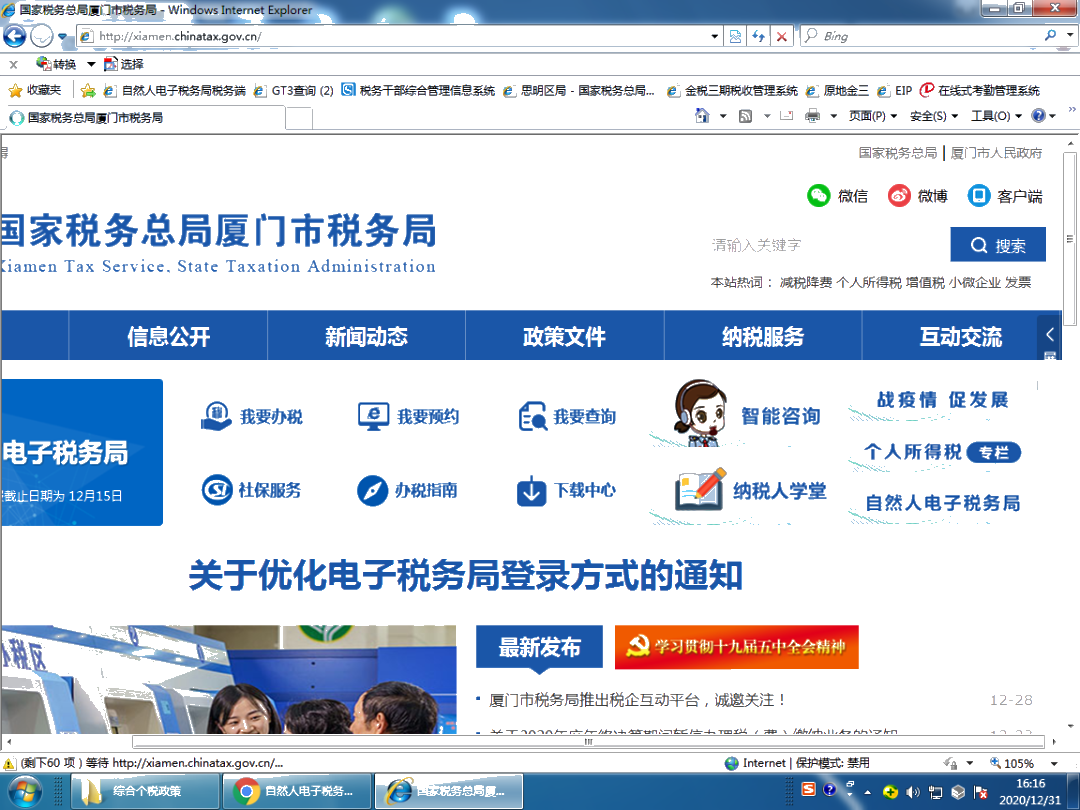Open the 信息公开 menu item
1080x810 pixels.
167,337
